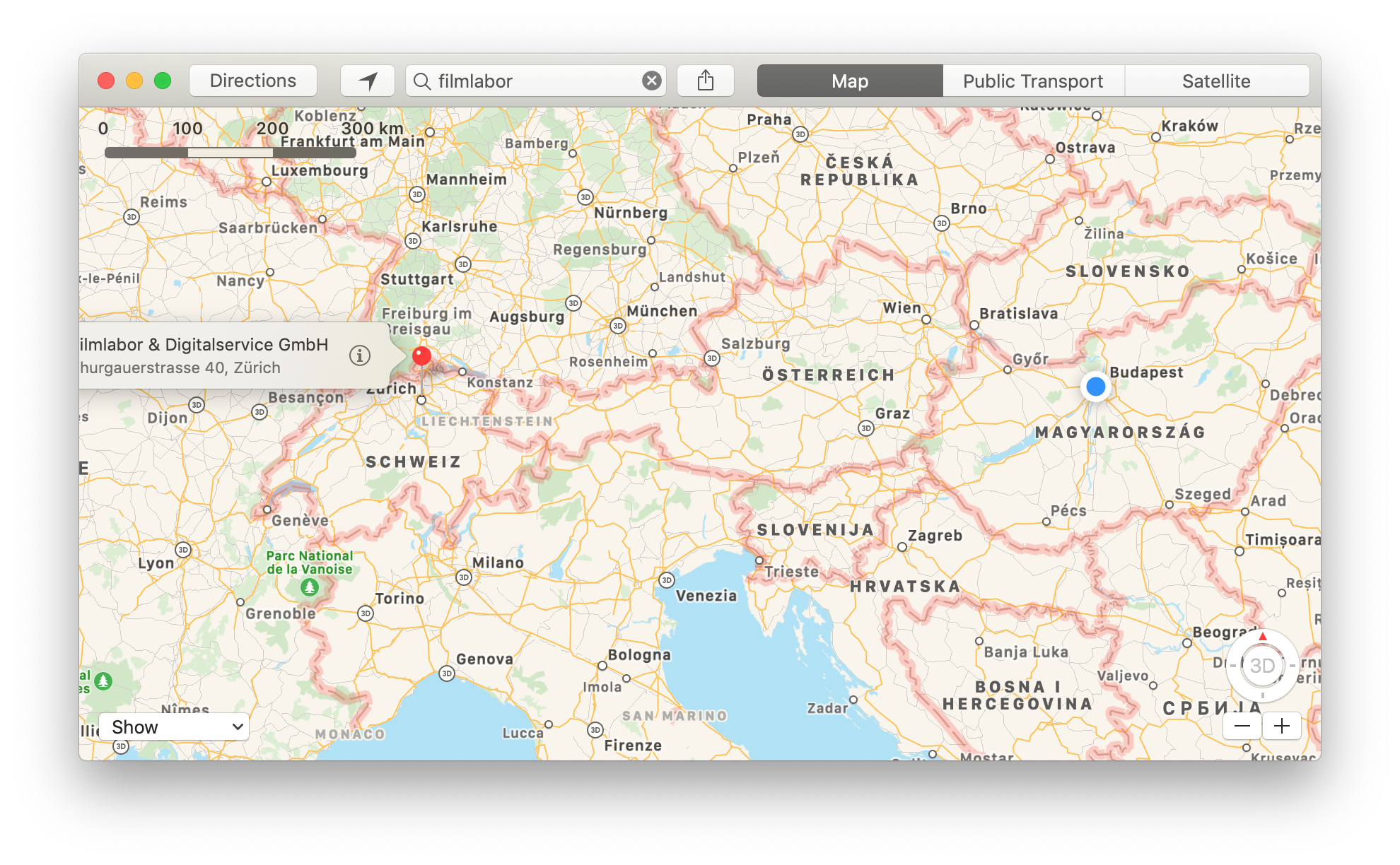
Task: Open the Share menu icon
Action: [x=706, y=81]
